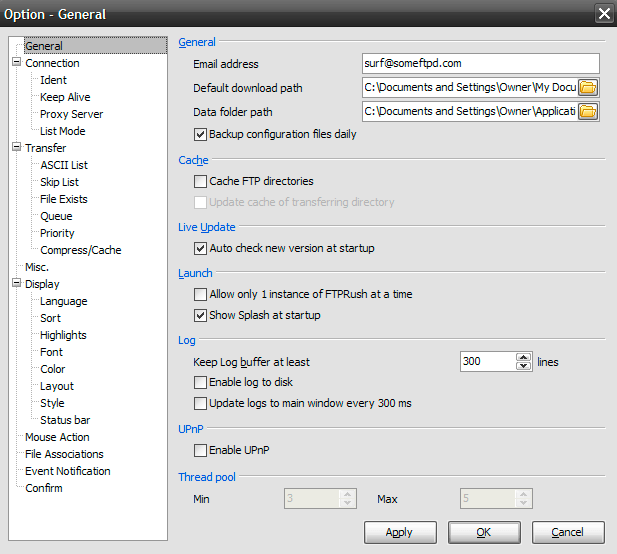617x554 pixels.
Task: Select Confirm in the tree
Action: coord(44,488)
